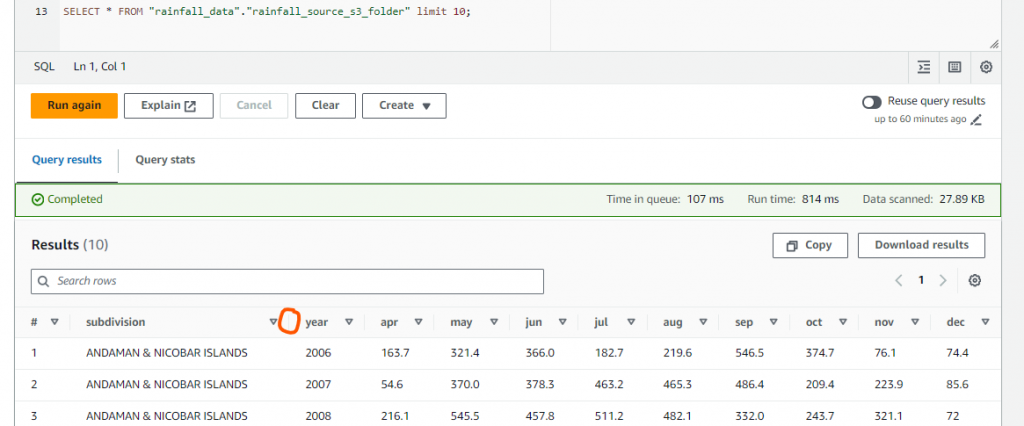Open the keyboard shortcuts icon in editor bar
The width and height of the screenshot is (1024, 426).
point(954,67)
